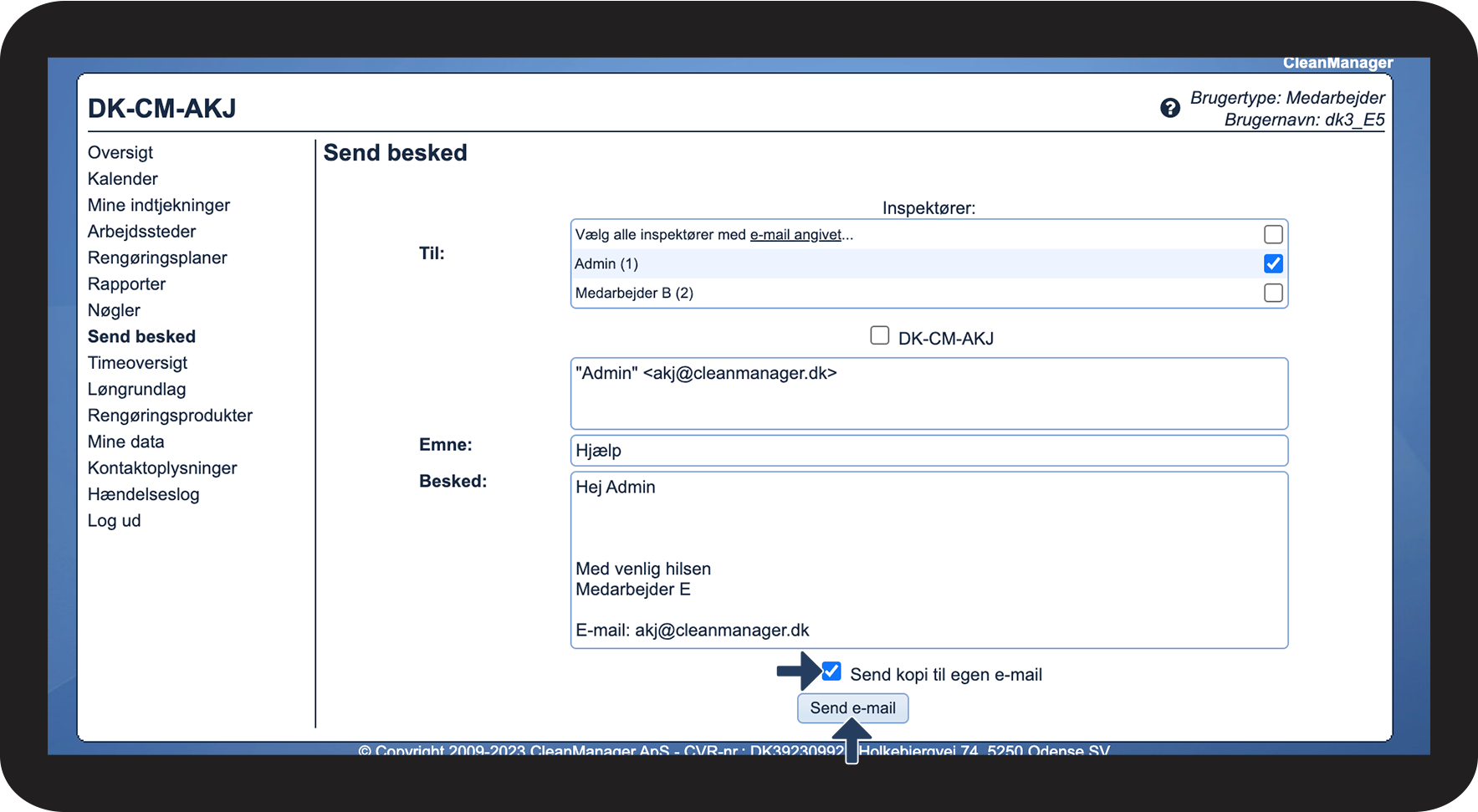Click the Send e-mail button
The height and width of the screenshot is (812, 1478).
click(852, 708)
